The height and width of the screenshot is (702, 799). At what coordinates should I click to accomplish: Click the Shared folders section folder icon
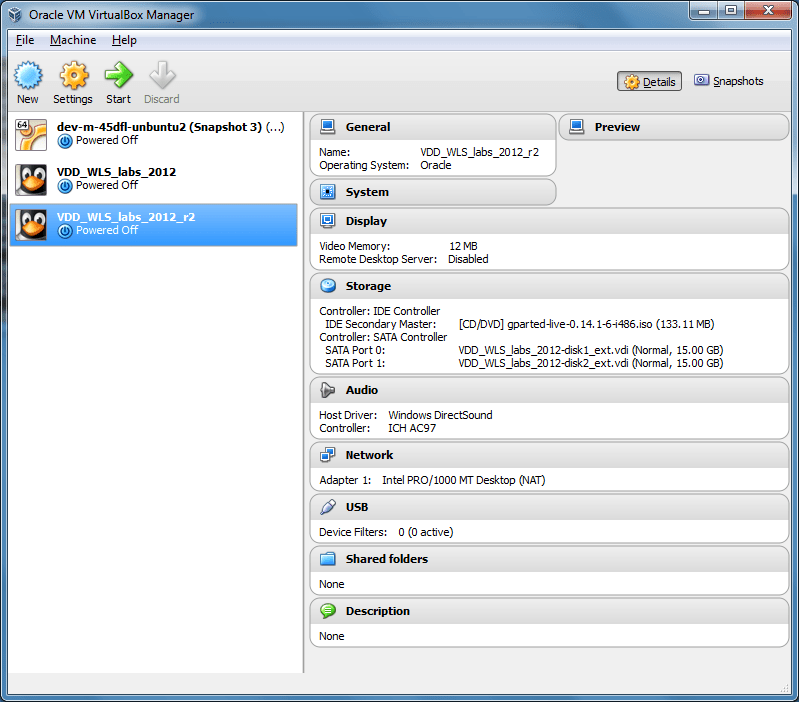point(328,559)
